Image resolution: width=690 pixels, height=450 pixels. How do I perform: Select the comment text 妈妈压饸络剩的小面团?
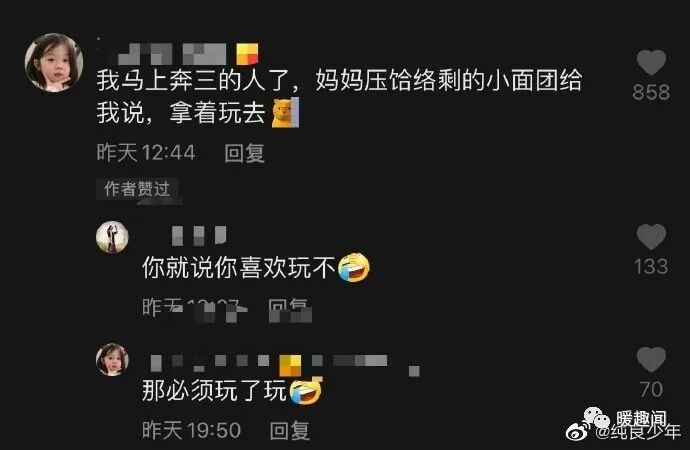437,81
